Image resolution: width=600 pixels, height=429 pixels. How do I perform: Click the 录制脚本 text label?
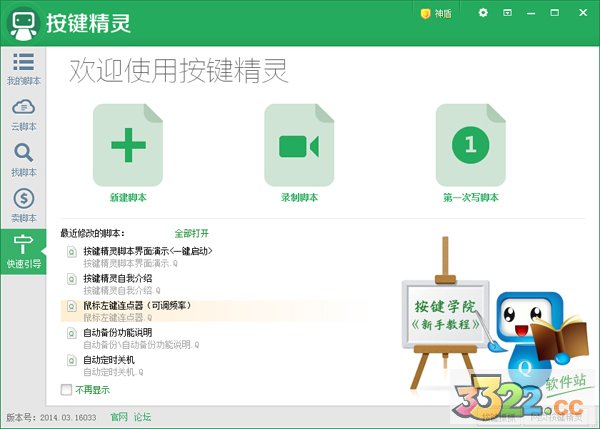[299, 197]
